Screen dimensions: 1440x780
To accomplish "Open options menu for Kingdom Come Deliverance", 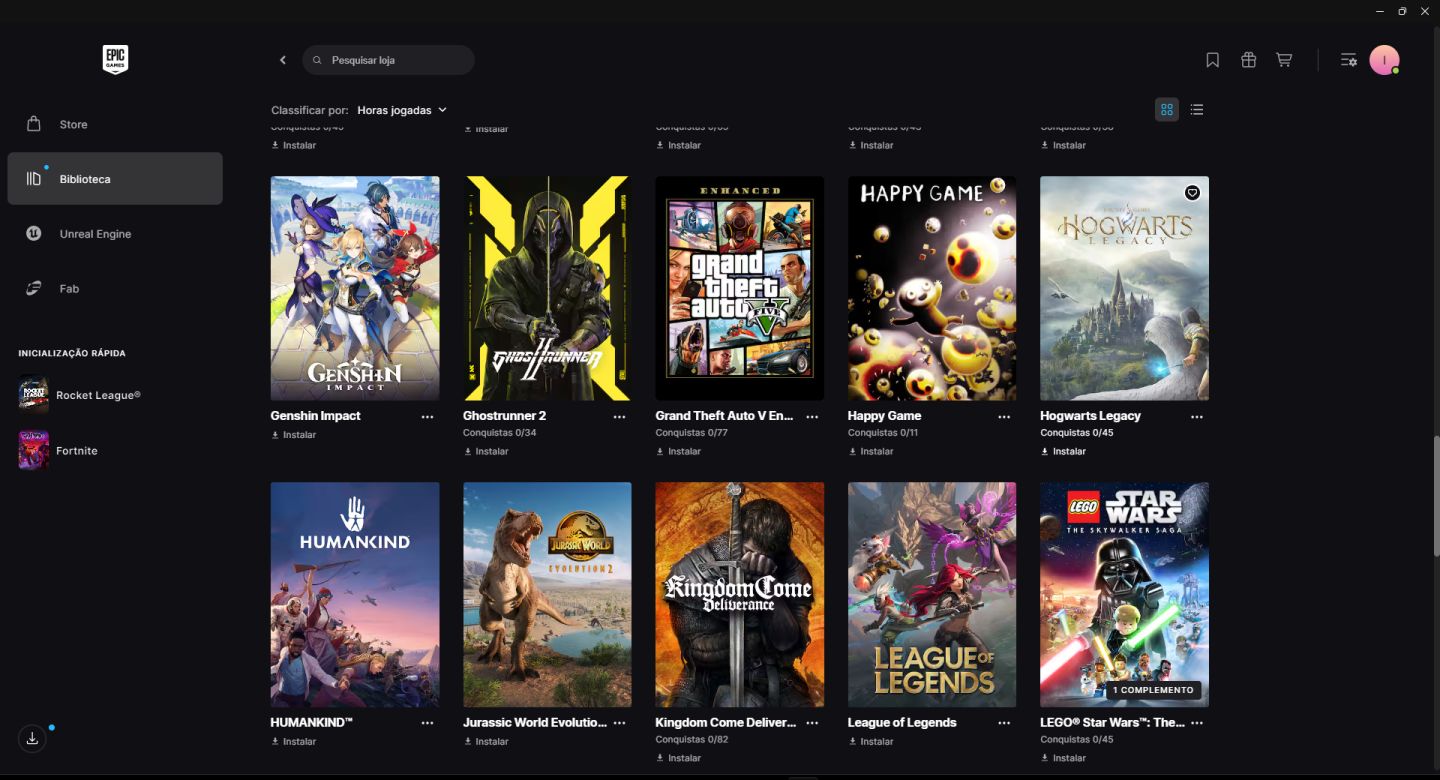I will (x=812, y=723).
